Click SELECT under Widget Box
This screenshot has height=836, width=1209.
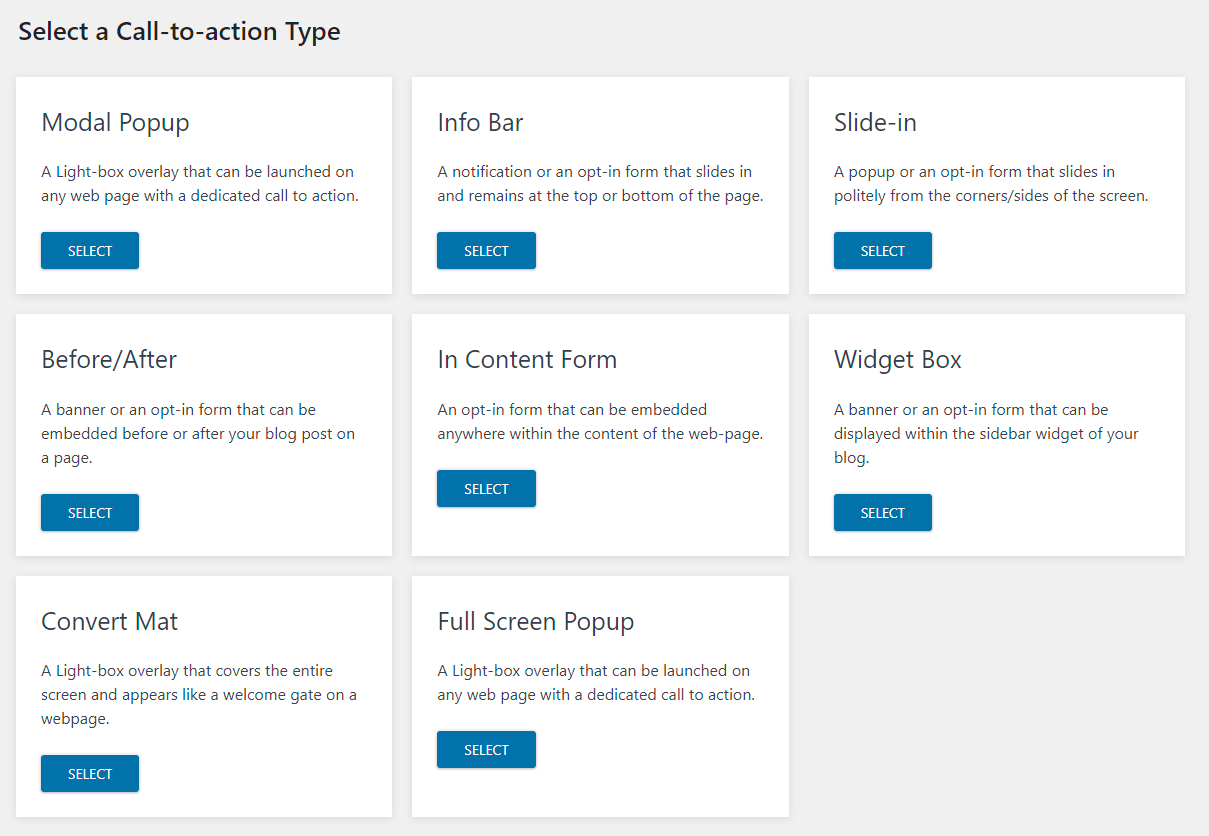tap(883, 513)
